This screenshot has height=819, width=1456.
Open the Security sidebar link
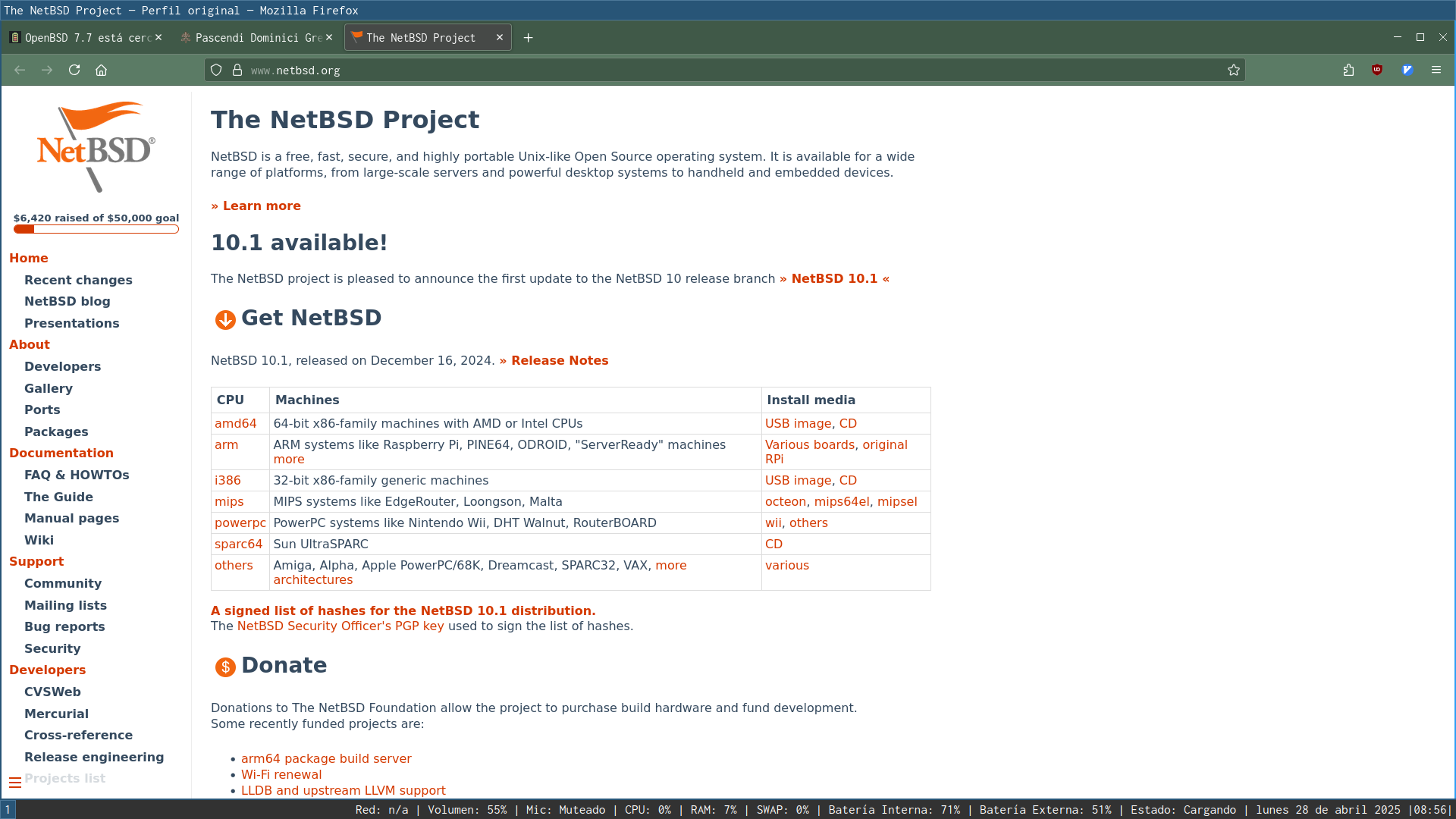(52, 648)
